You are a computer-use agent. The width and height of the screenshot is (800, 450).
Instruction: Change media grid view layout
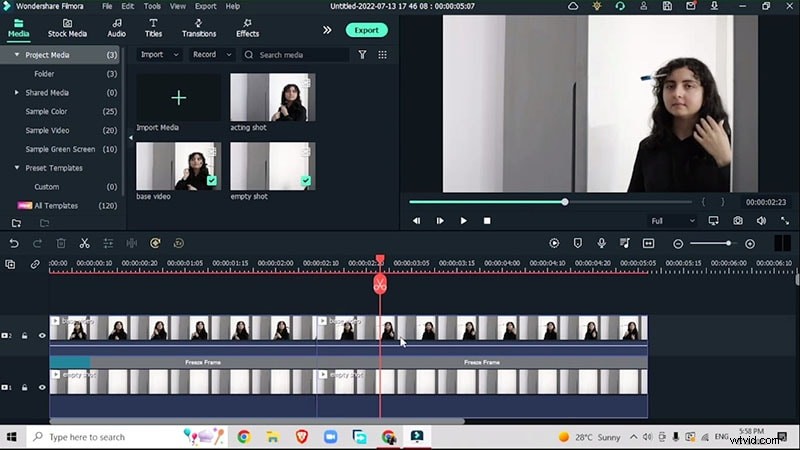382,55
